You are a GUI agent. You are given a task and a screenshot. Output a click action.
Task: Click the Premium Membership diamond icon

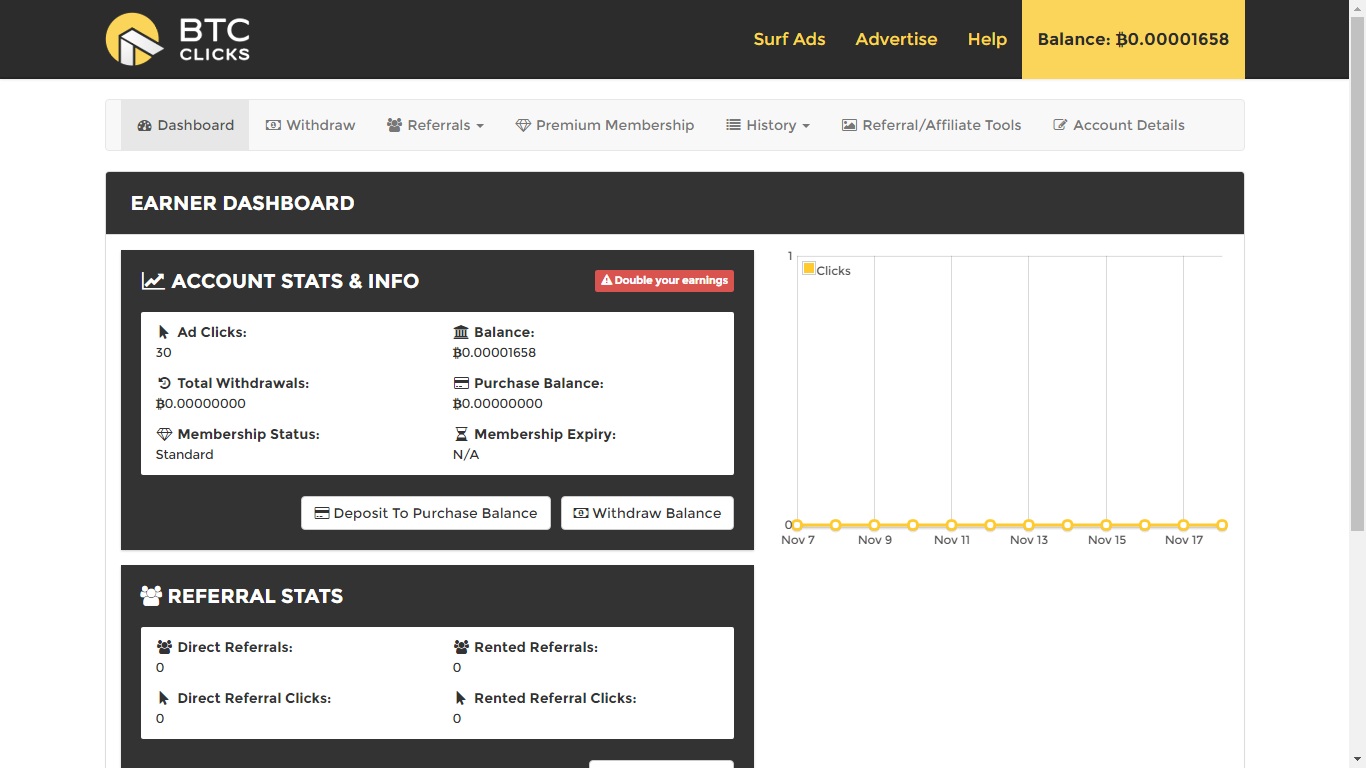(523, 125)
